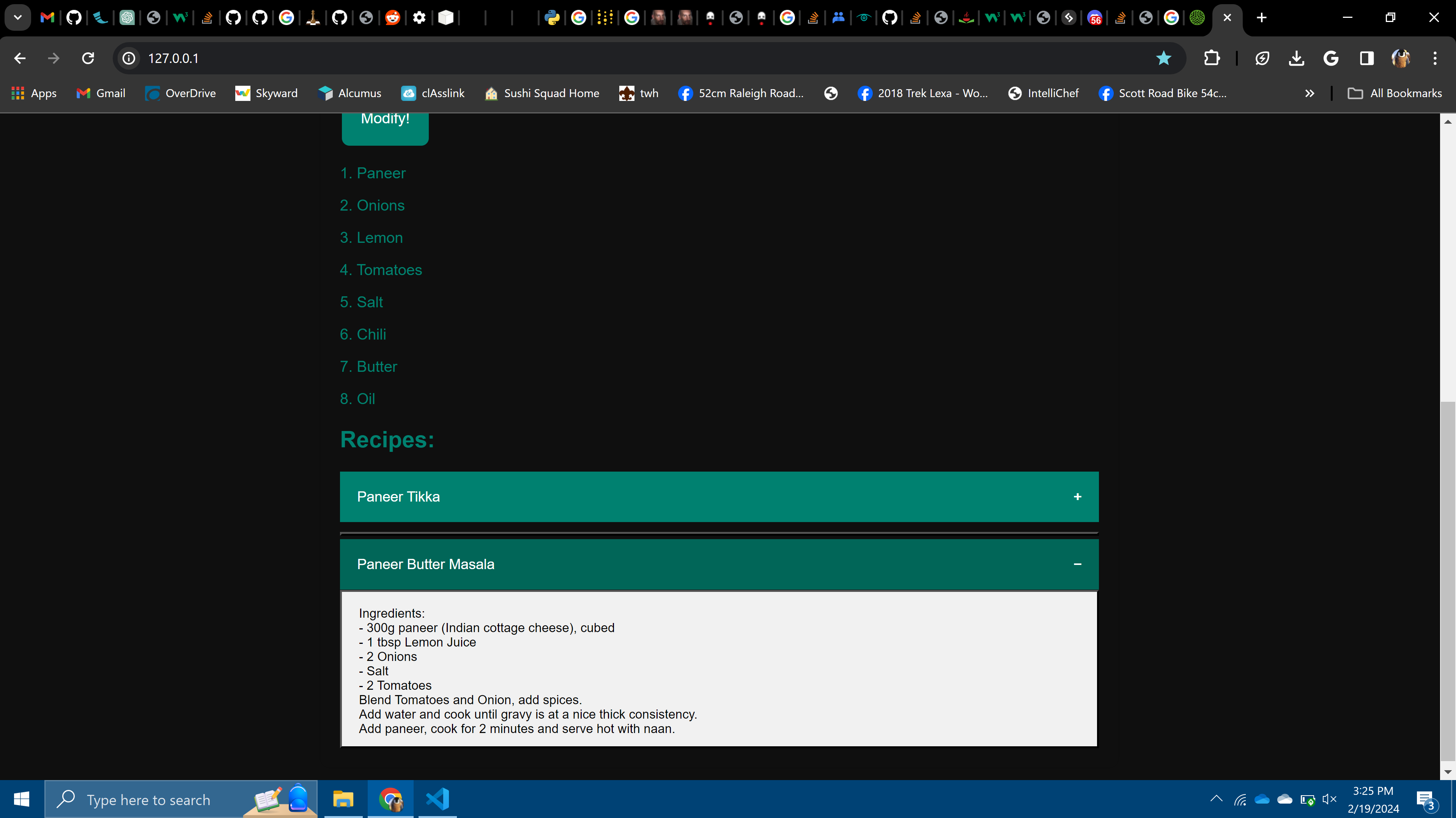Open the IntelliChef bookmark

1044,93
